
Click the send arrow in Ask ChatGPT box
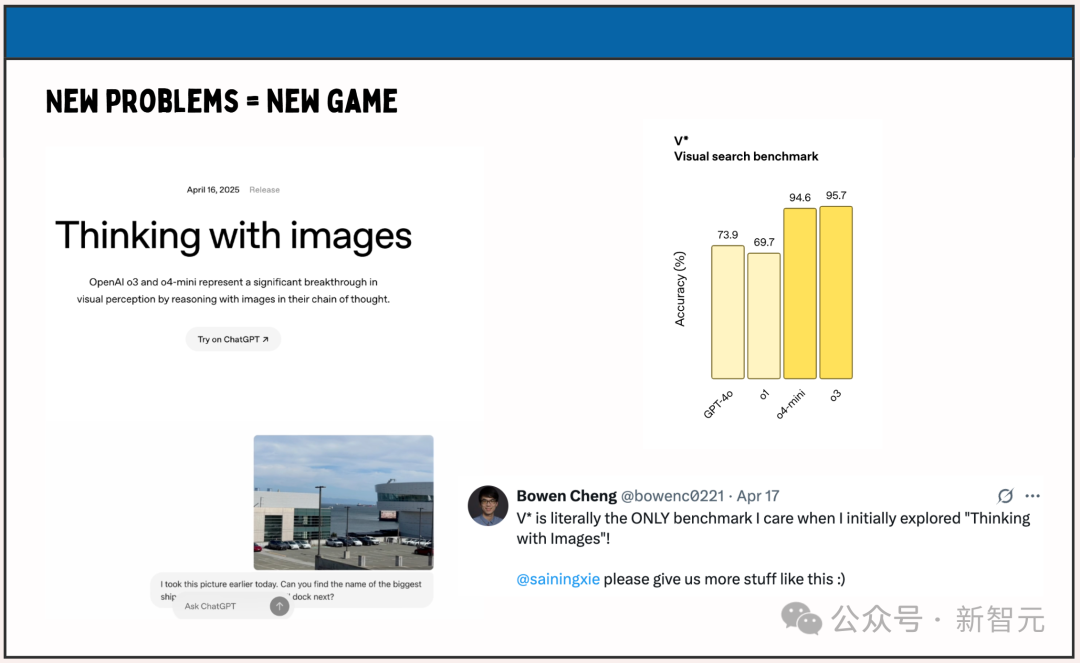(x=280, y=606)
